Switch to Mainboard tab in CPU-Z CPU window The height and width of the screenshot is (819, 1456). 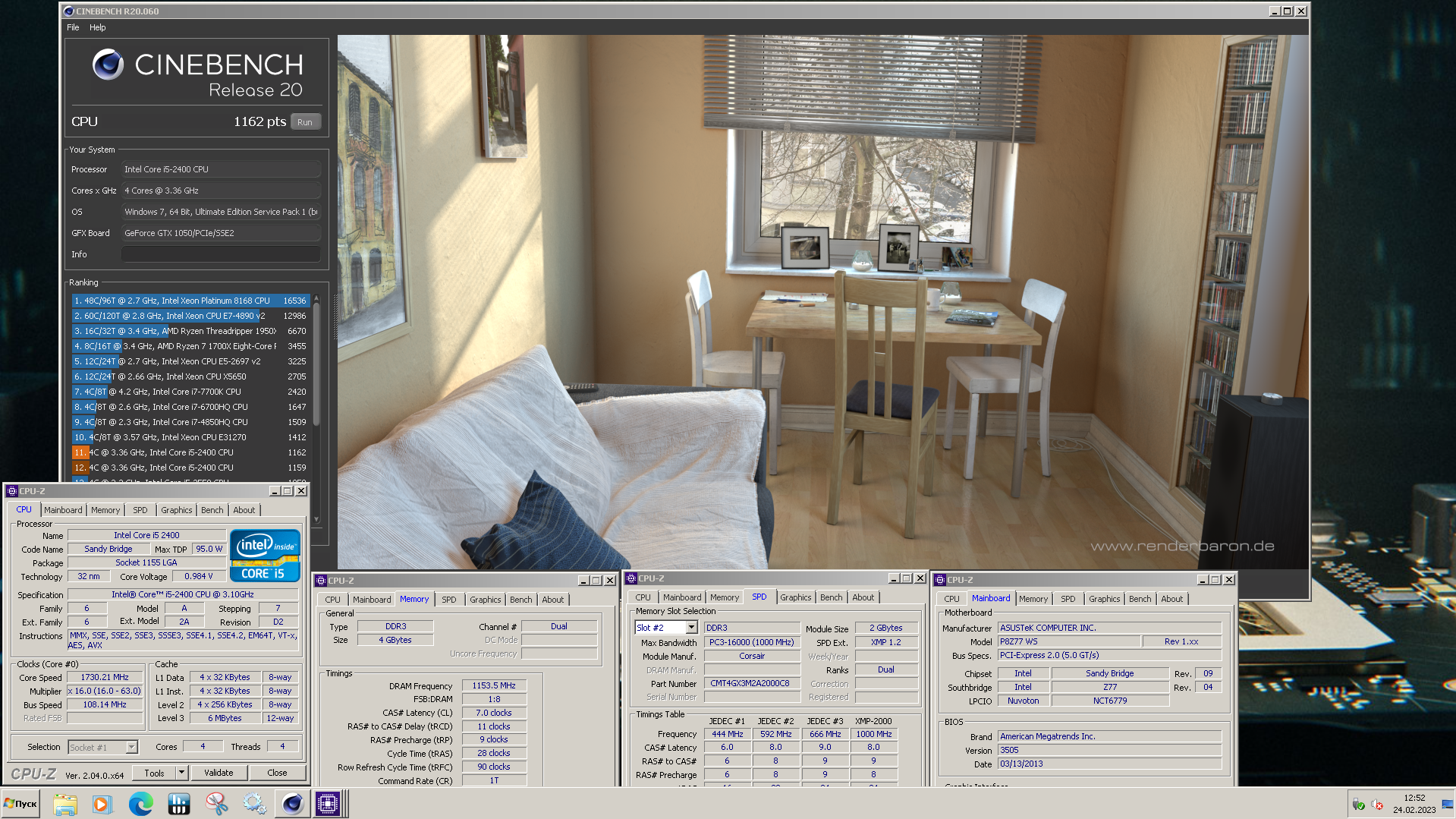(63, 510)
